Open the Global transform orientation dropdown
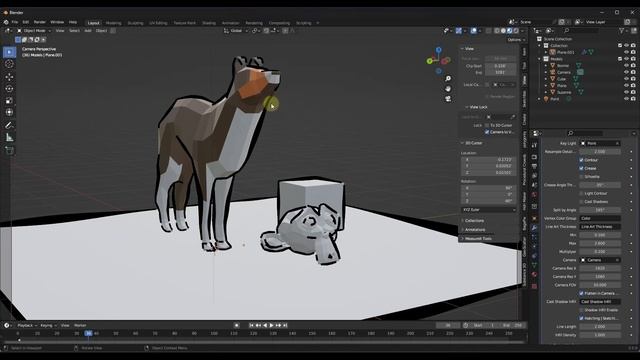 tap(236, 31)
